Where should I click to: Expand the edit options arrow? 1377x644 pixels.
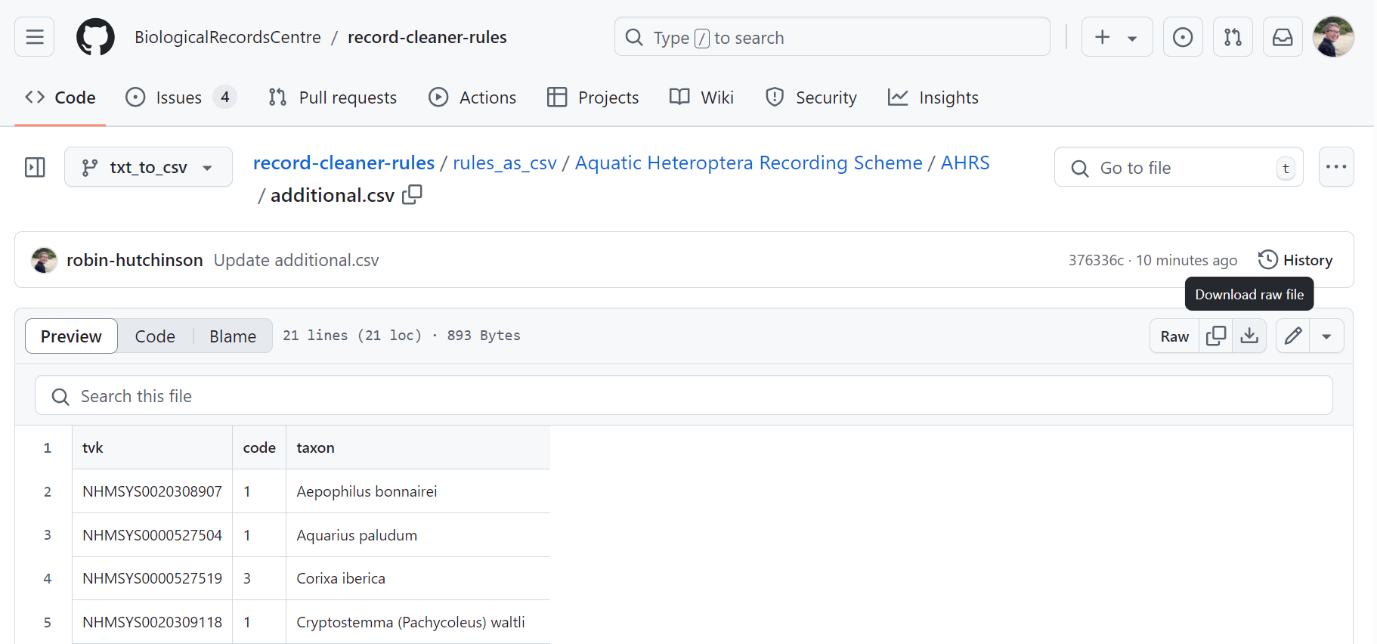[1327, 336]
